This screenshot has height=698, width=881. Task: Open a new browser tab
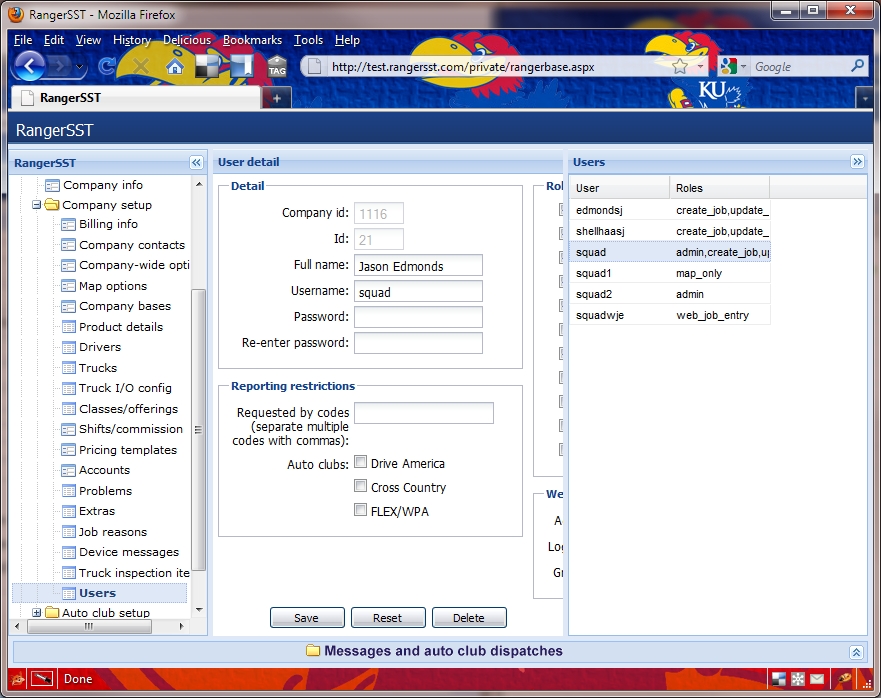(x=277, y=98)
